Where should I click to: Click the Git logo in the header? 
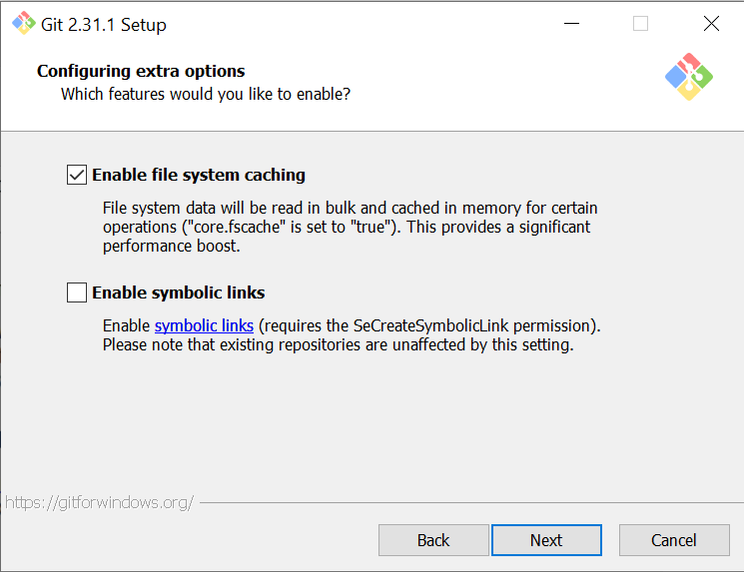(x=689, y=77)
